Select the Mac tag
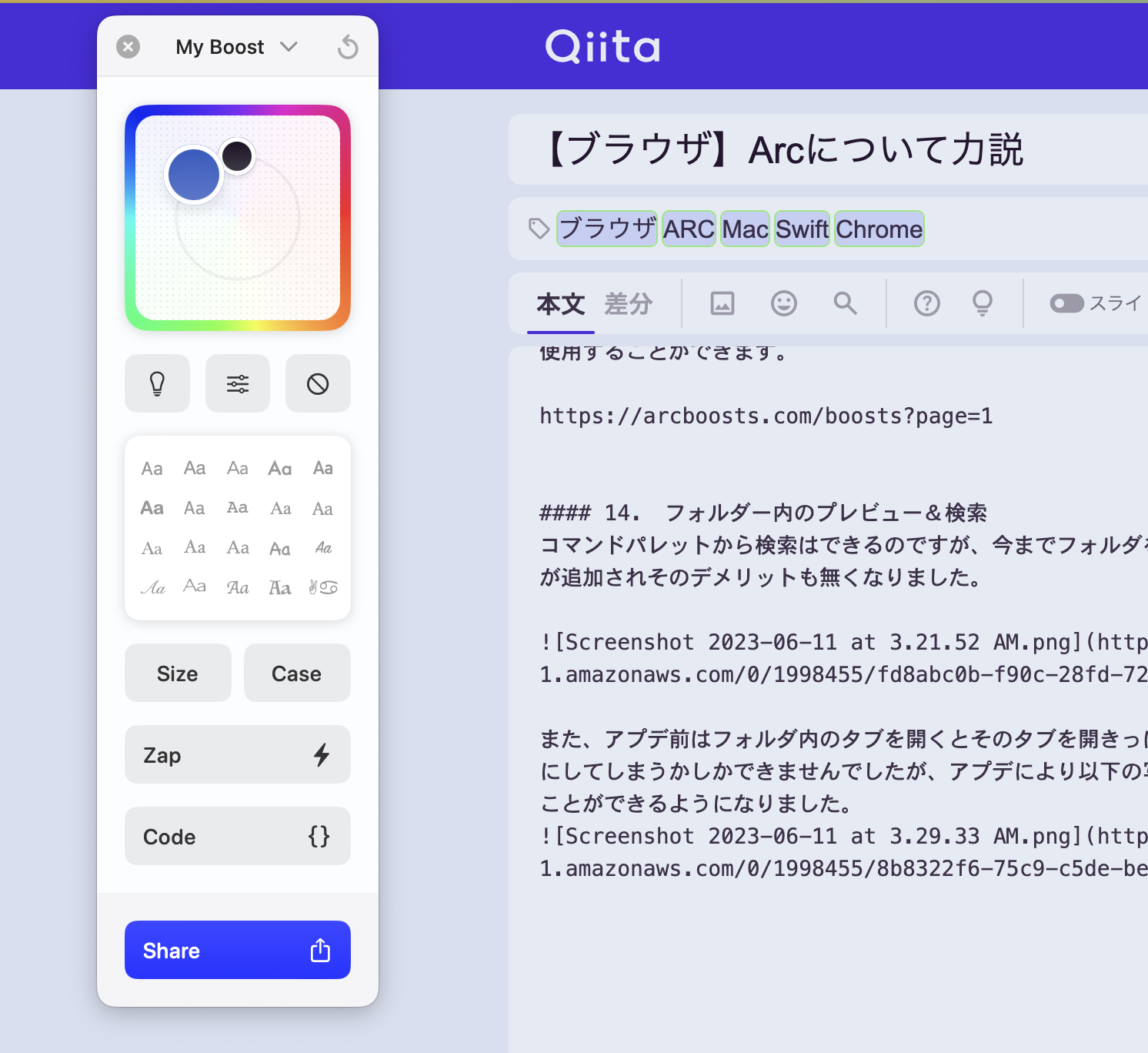1148x1053 pixels. (745, 229)
